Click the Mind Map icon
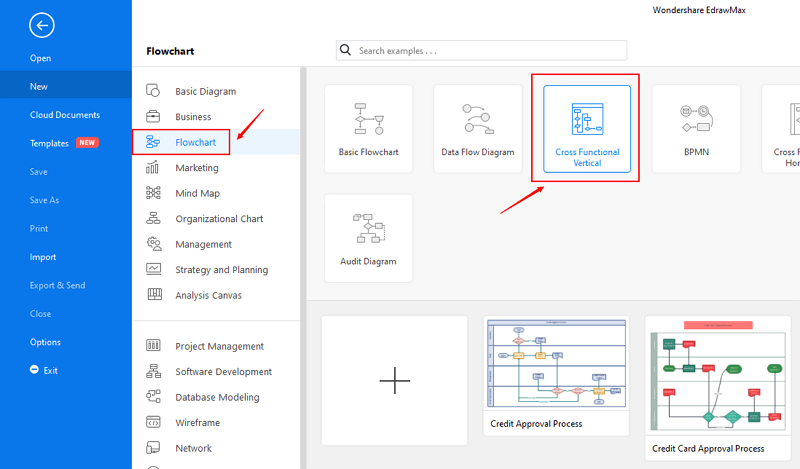The width and height of the screenshot is (800, 469). [x=153, y=193]
